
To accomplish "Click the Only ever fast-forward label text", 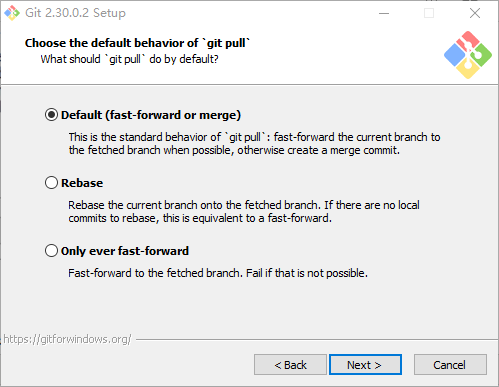I will point(125,251).
